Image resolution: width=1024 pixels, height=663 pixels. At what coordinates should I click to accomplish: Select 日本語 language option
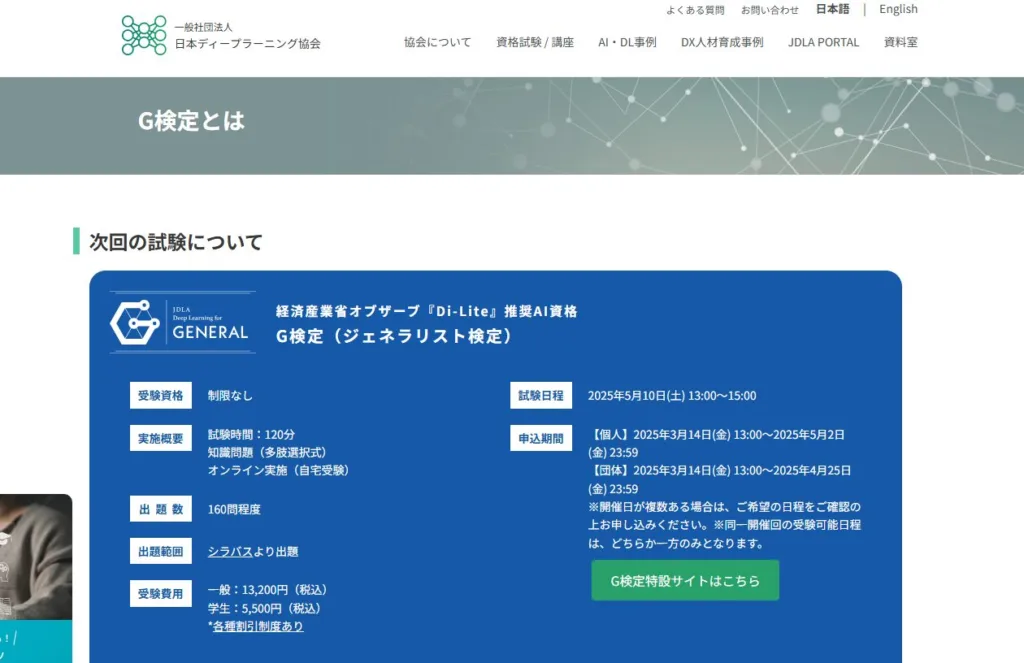coord(832,9)
